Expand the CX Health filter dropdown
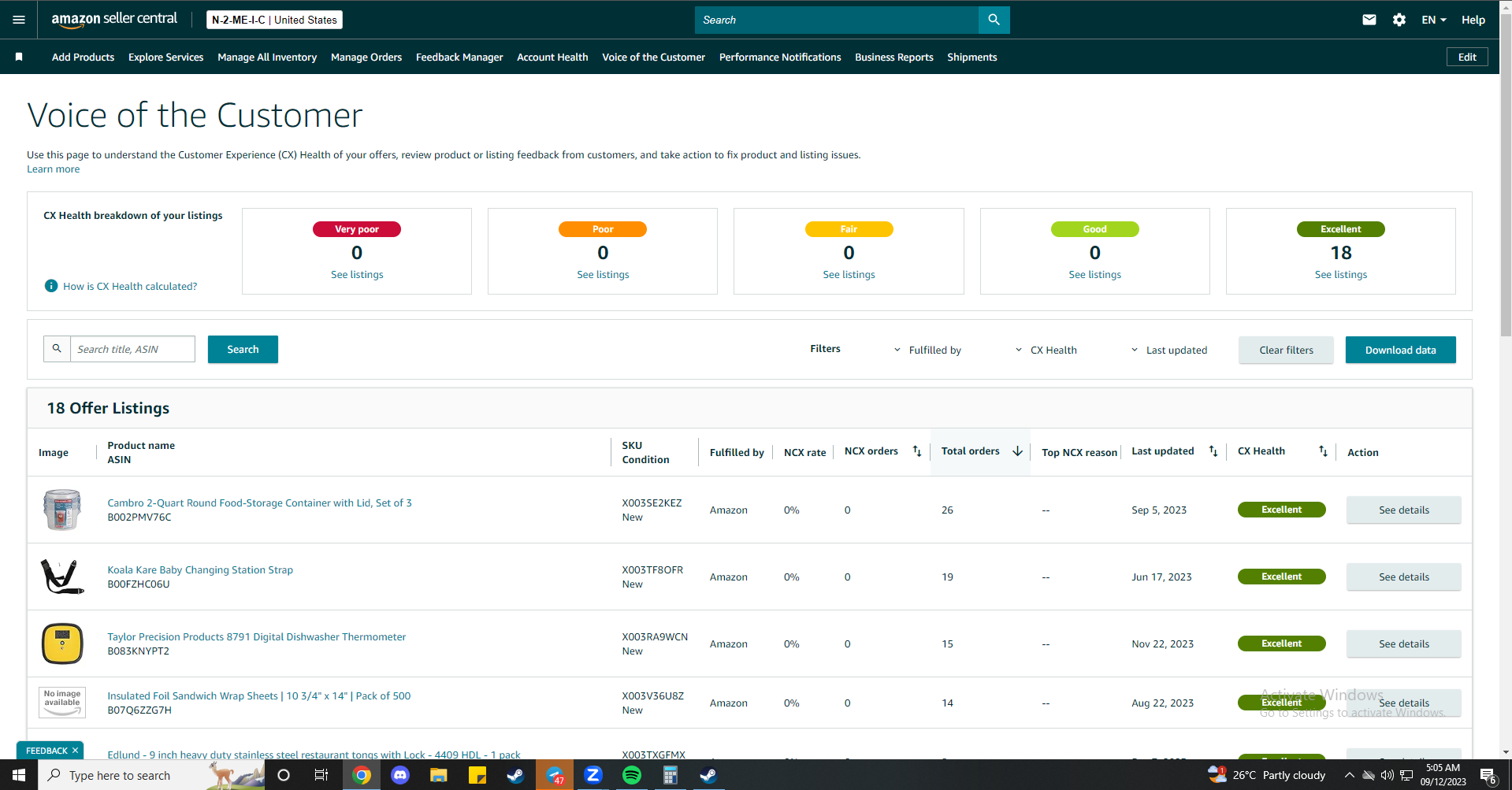 [x=1046, y=350]
